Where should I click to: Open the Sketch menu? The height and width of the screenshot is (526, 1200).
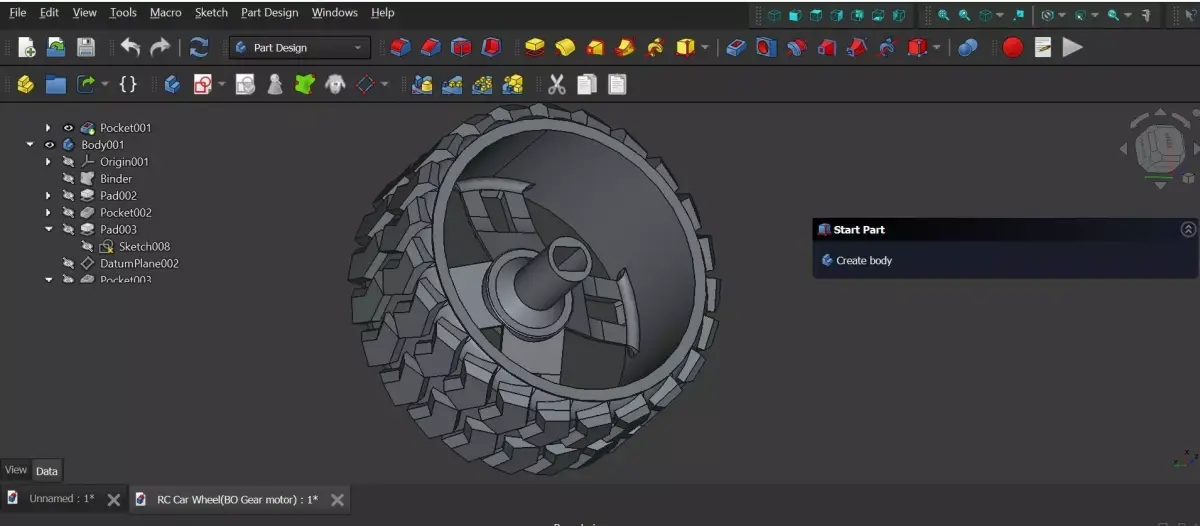pyautogui.click(x=211, y=13)
